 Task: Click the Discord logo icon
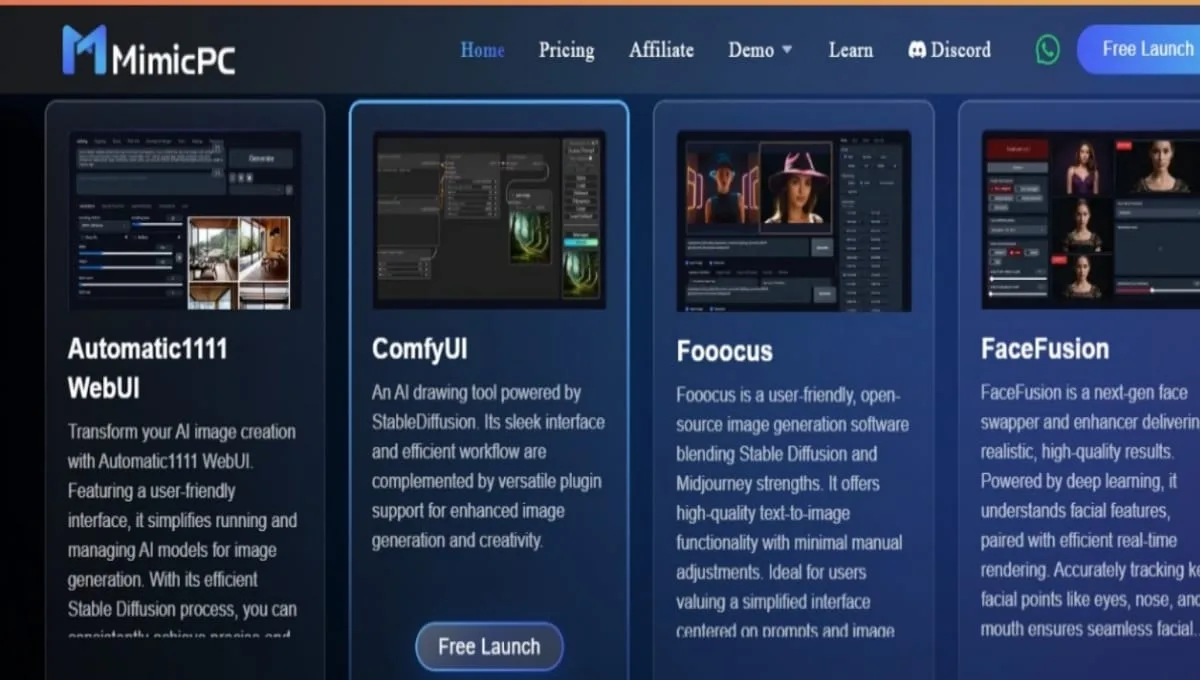[x=917, y=50]
